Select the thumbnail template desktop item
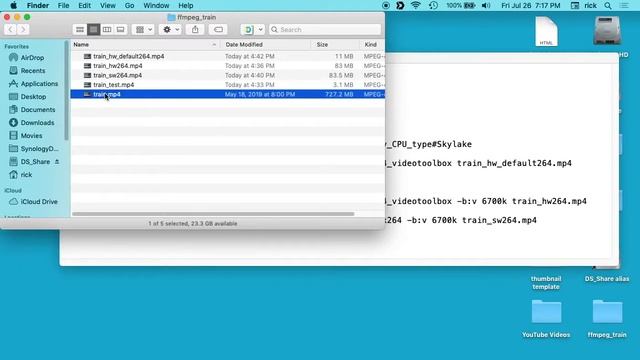 (546, 282)
